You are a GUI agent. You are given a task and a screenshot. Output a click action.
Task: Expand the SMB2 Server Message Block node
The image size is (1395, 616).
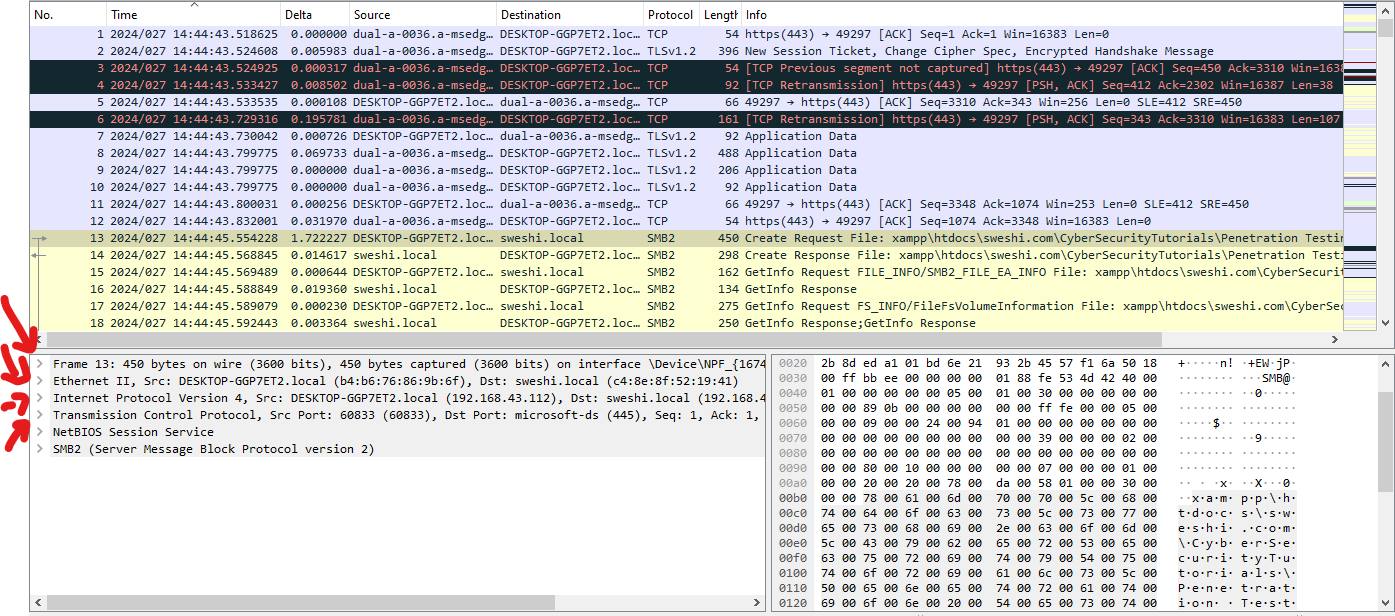(40, 449)
